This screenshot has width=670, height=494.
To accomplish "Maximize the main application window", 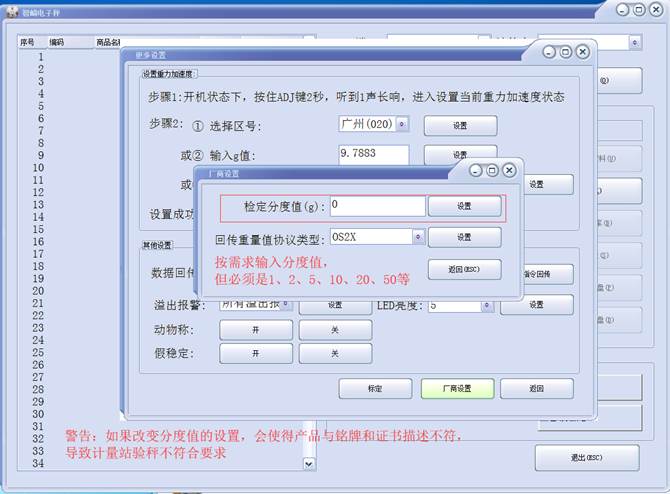I will point(639,9).
